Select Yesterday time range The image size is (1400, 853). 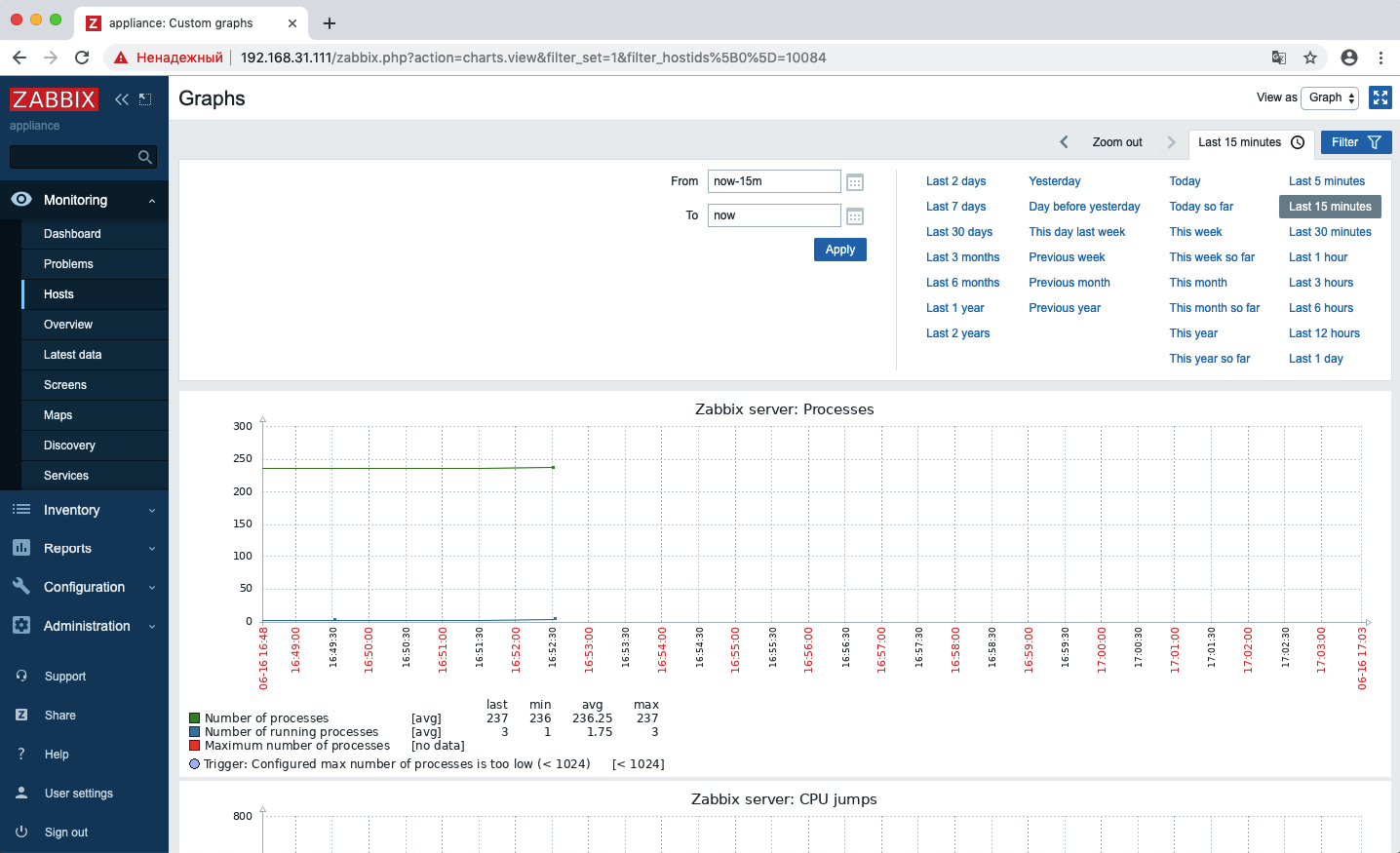1055,181
